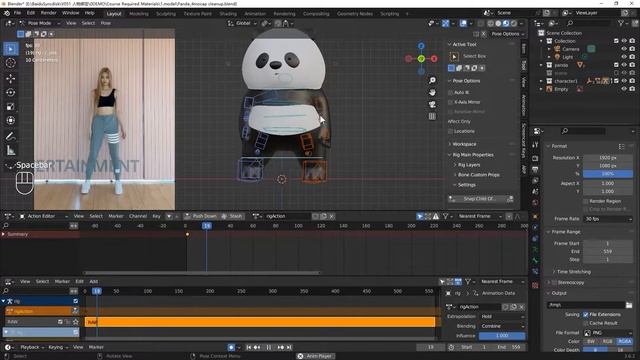Open the Pose menu in viewport header
Viewport: 640px width, 360px height.
(x=106, y=23)
